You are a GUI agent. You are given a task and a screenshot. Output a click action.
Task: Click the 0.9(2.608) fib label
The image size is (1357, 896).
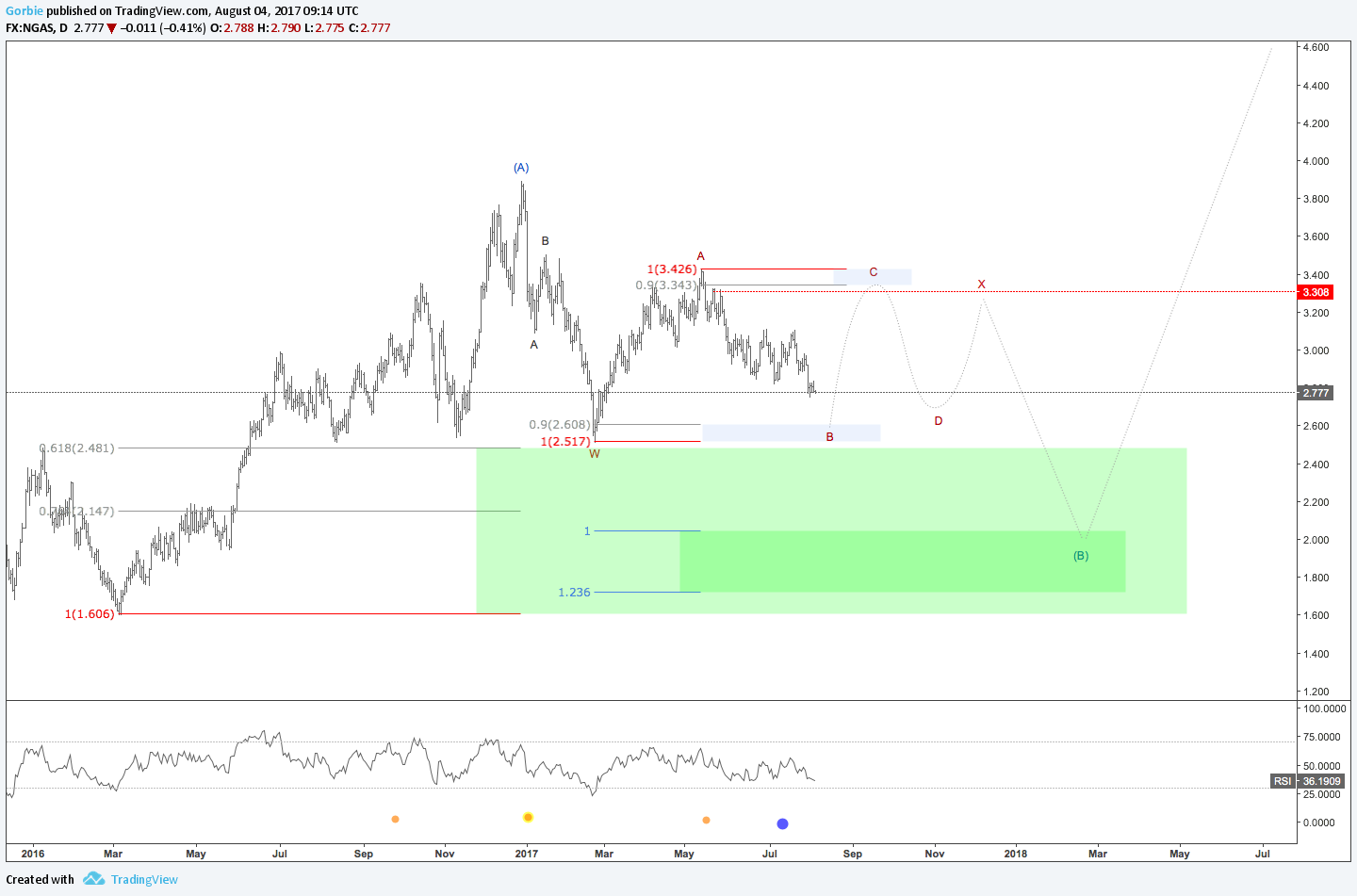560,425
